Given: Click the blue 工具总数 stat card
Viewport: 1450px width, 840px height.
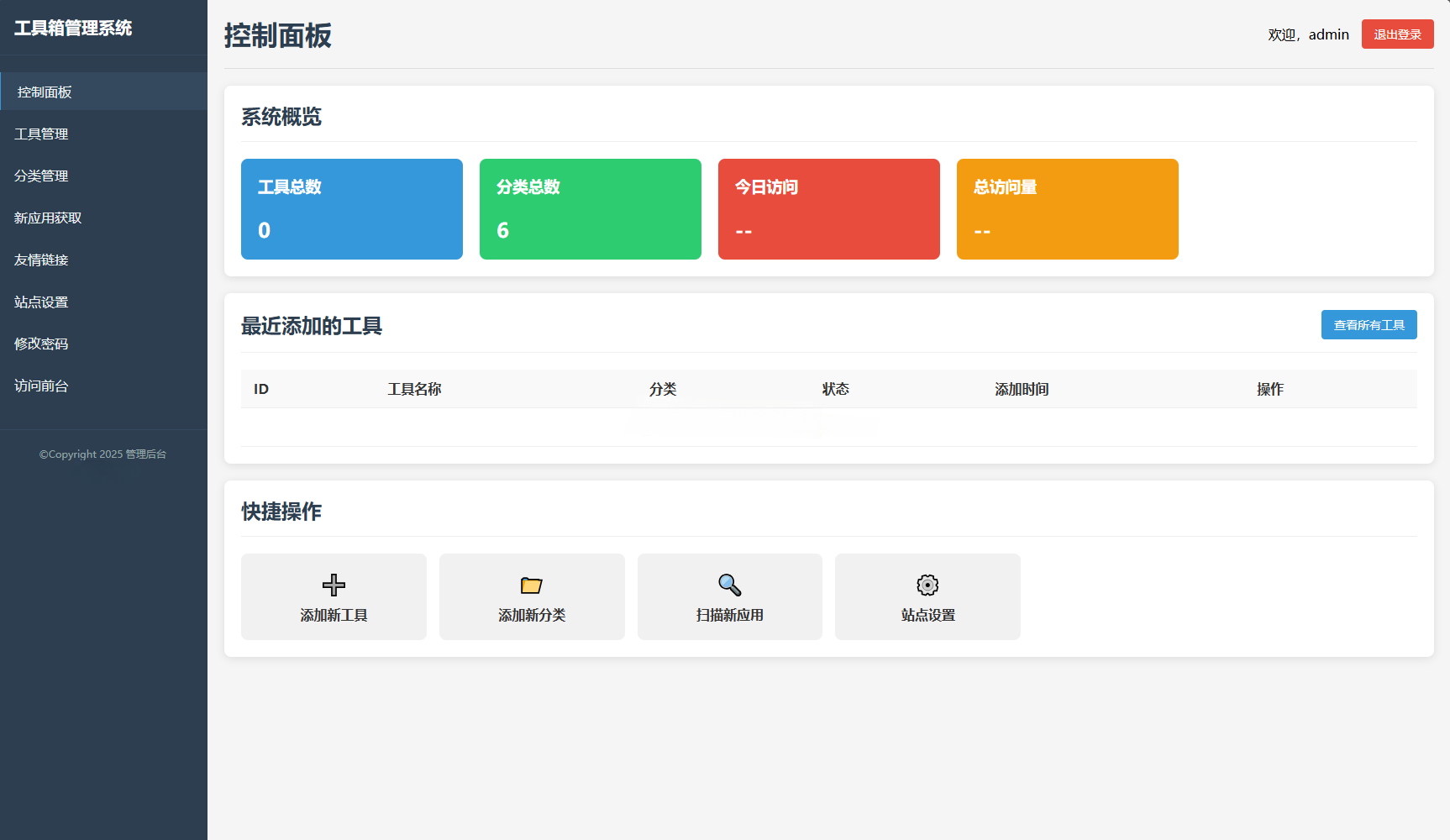Looking at the screenshot, I should click(x=351, y=209).
